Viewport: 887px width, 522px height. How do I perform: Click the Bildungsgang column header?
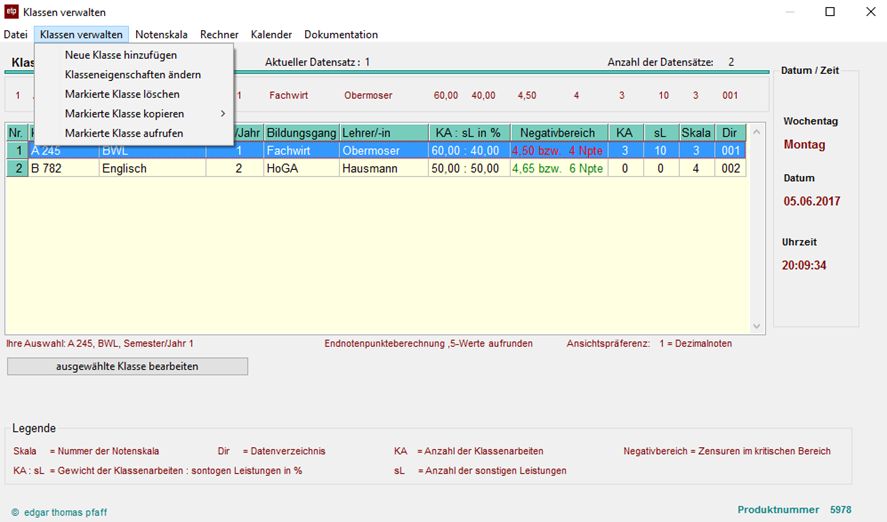301,133
